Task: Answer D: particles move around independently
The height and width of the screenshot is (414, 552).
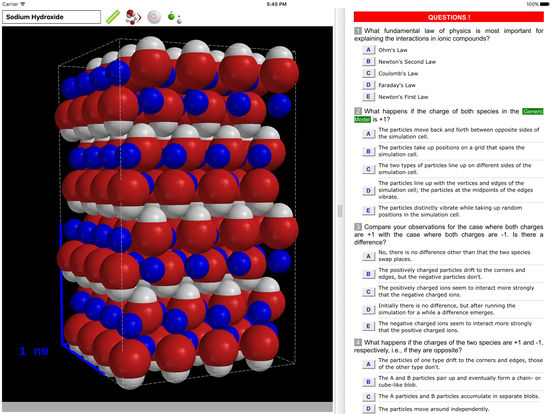Action: click(368, 408)
